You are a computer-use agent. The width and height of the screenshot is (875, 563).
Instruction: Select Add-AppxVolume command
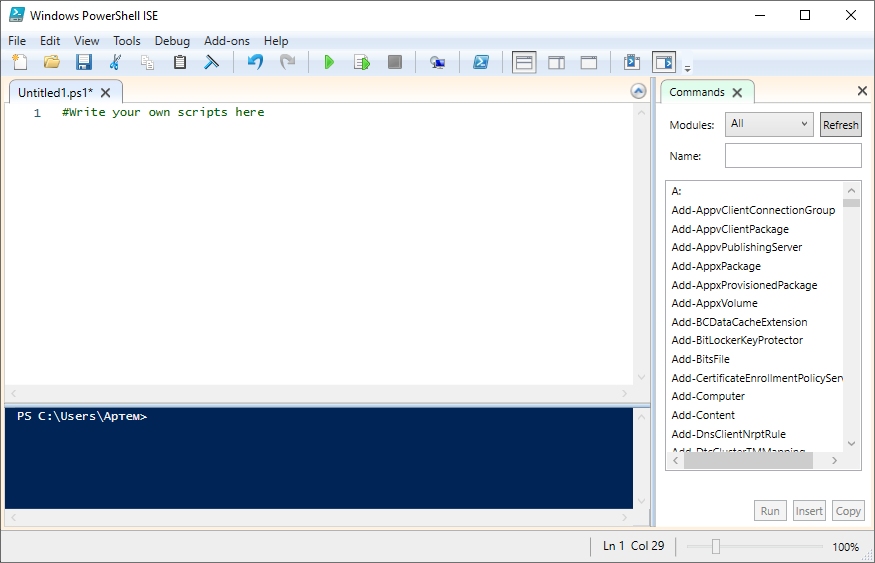coord(714,303)
